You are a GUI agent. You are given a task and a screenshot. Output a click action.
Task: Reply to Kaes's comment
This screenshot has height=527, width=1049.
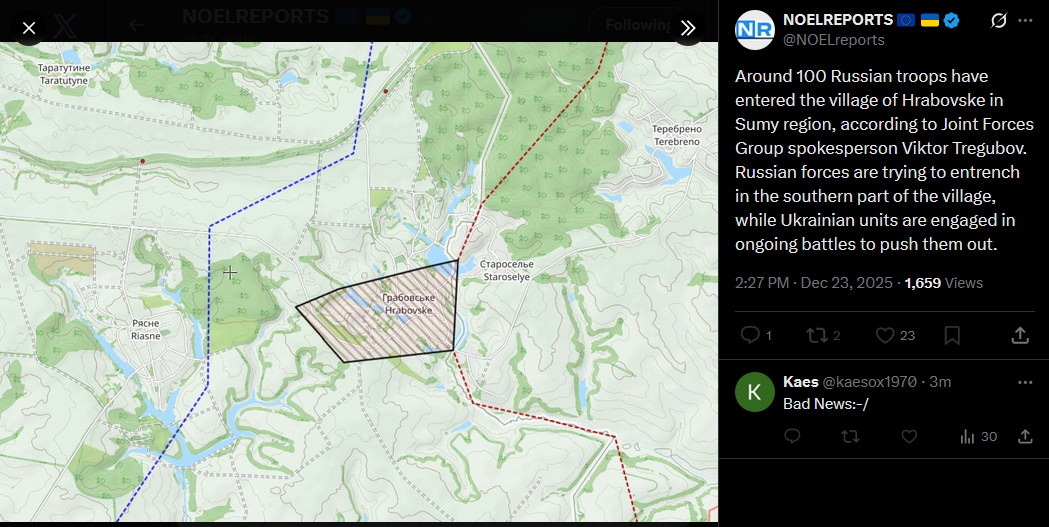coord(792,437)
